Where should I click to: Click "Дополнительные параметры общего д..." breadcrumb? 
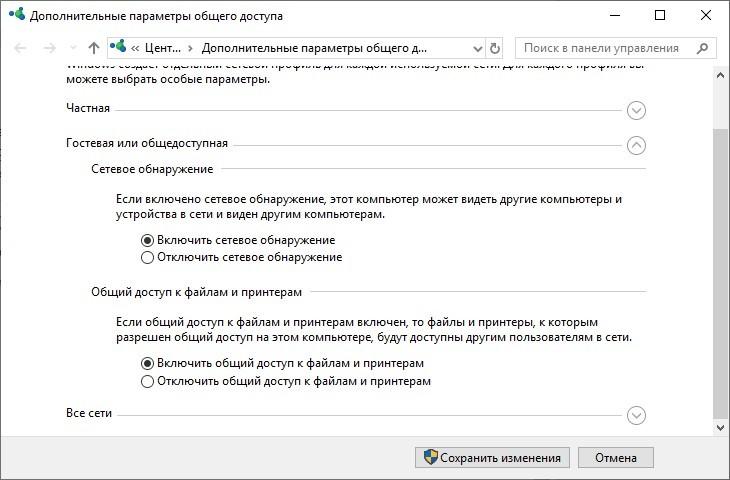314,48
